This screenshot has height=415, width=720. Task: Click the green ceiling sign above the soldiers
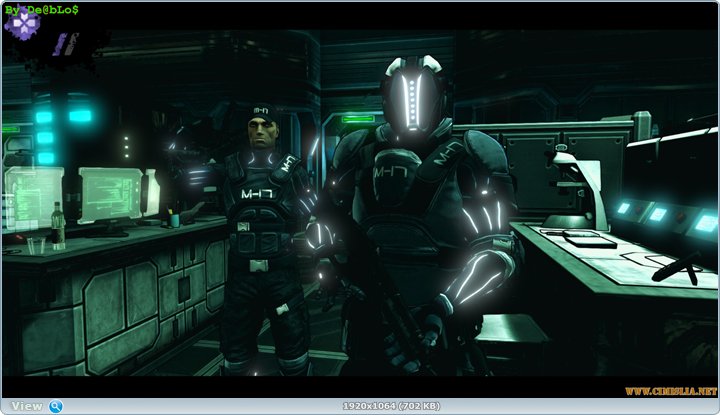pos(358,118)
